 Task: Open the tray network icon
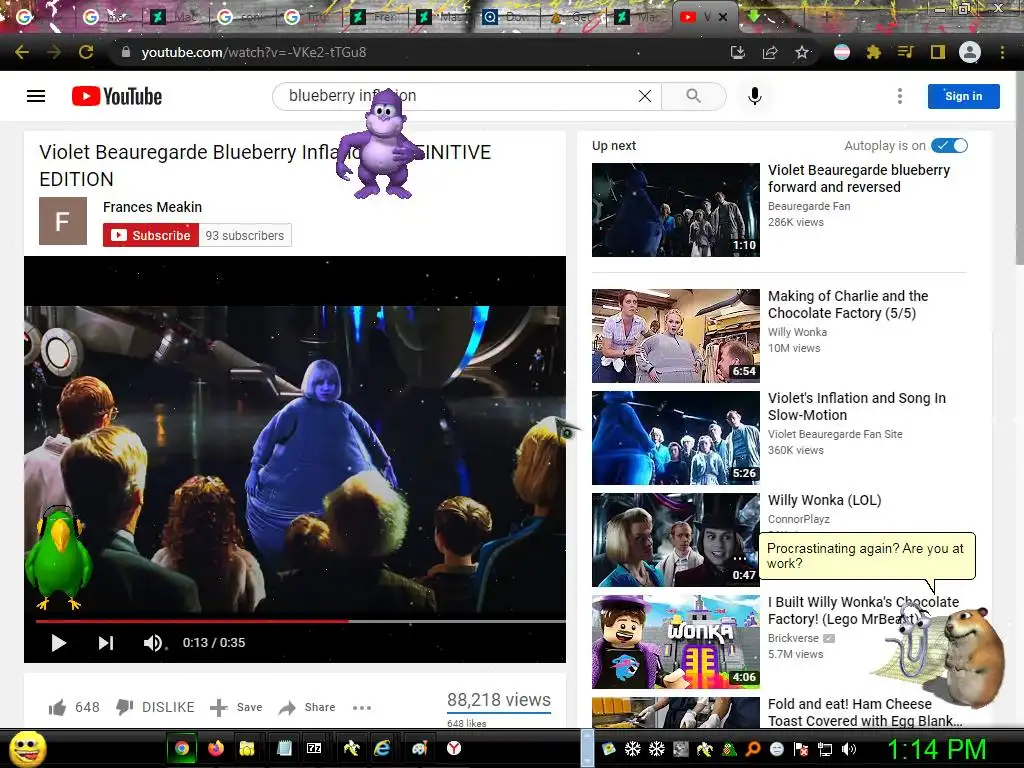point(825,749)
